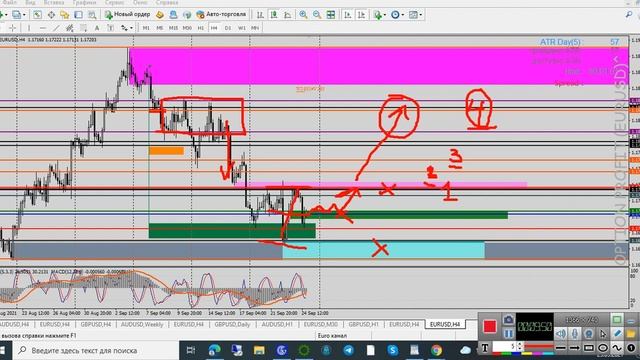Toggle recorder webcam

click(x=589, y=333)
